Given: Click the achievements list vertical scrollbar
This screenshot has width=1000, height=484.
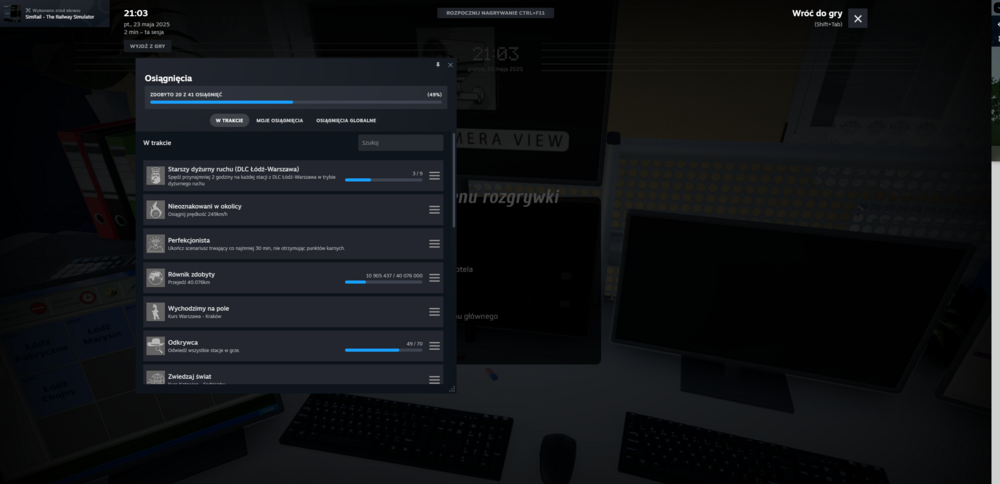Looking at the screenshot, I should pyautogui.click(x=454, y=180).
